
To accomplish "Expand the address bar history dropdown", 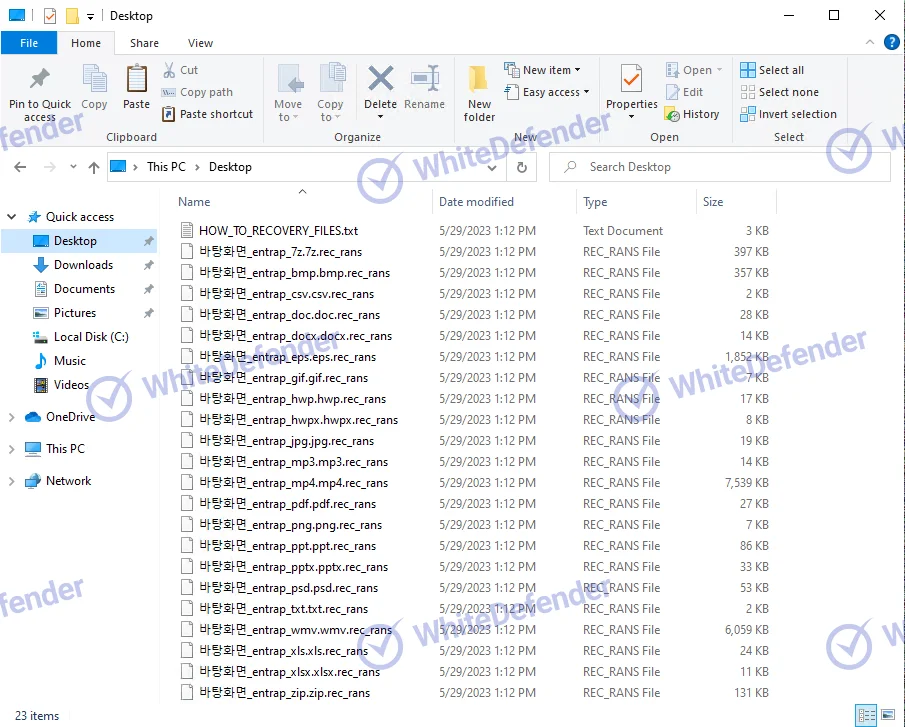I will click(x=497, y=167).
